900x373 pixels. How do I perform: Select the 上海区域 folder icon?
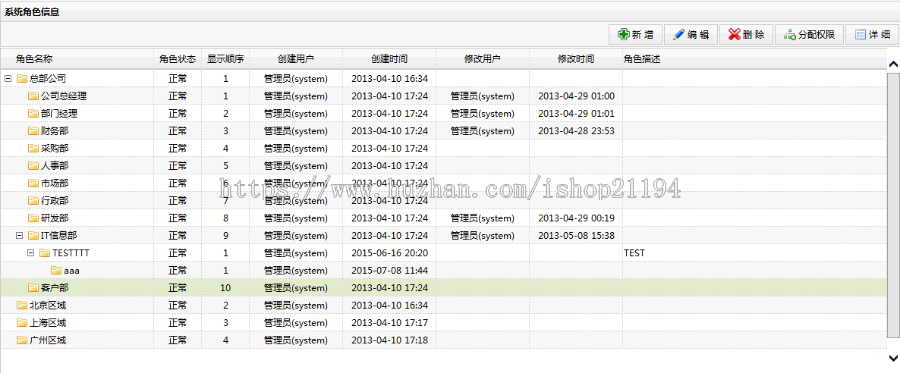(22, 323)
